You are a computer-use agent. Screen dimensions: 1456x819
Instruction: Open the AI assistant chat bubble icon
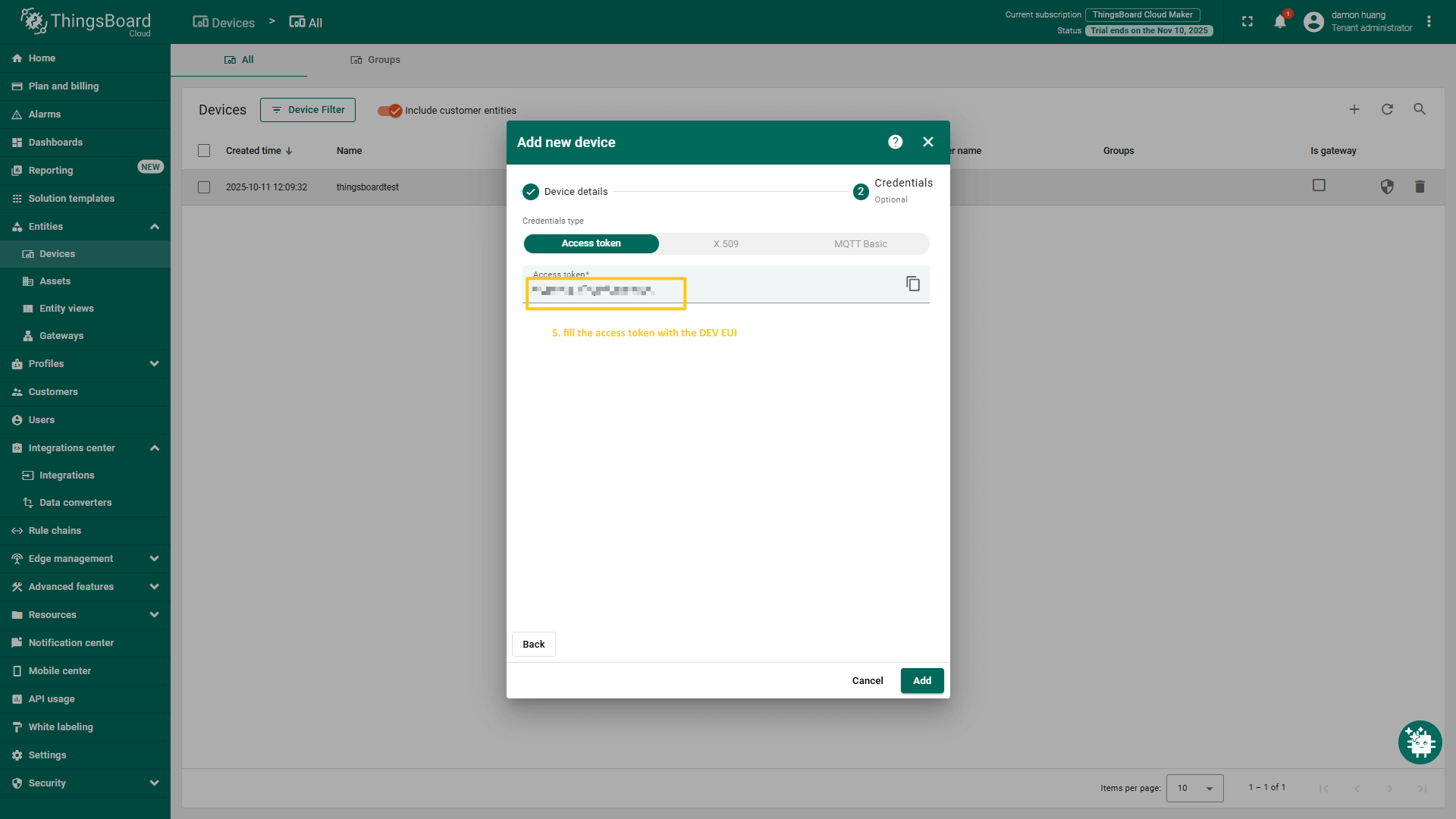pos(1420,742)
